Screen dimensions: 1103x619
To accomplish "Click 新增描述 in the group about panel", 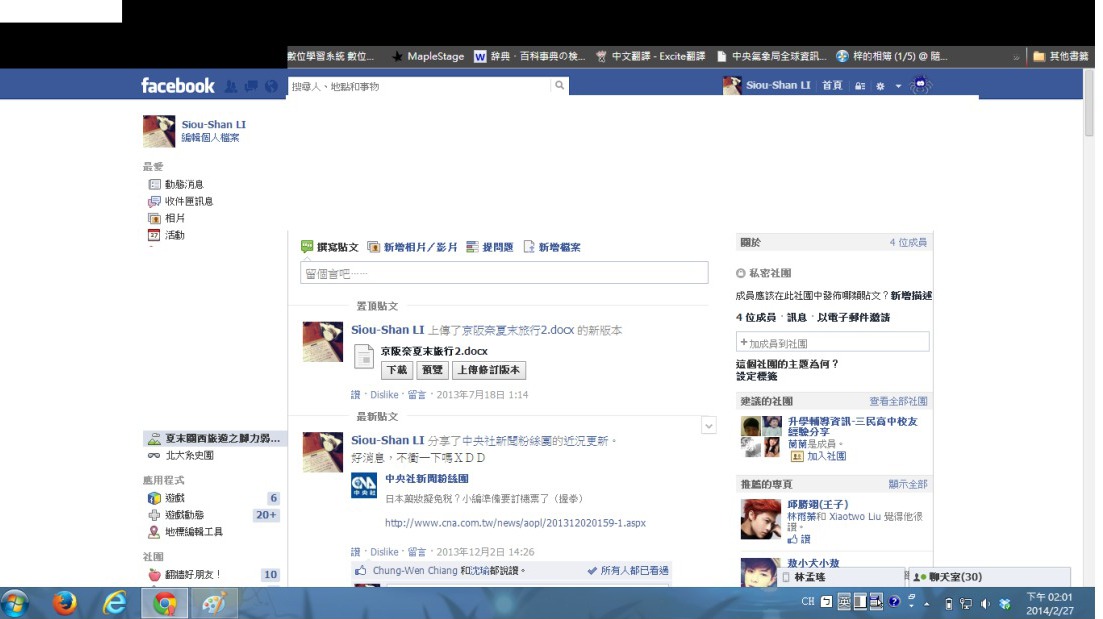I will pos(911,295).
